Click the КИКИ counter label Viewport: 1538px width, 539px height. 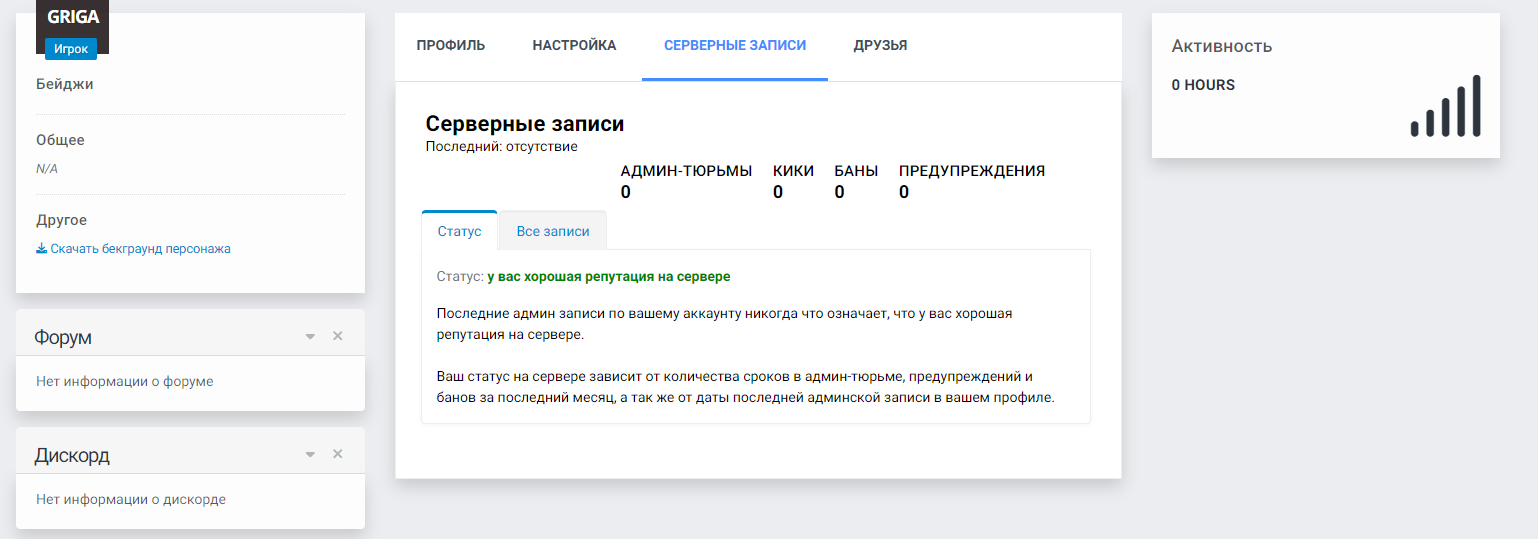click(x=794, y=171)
